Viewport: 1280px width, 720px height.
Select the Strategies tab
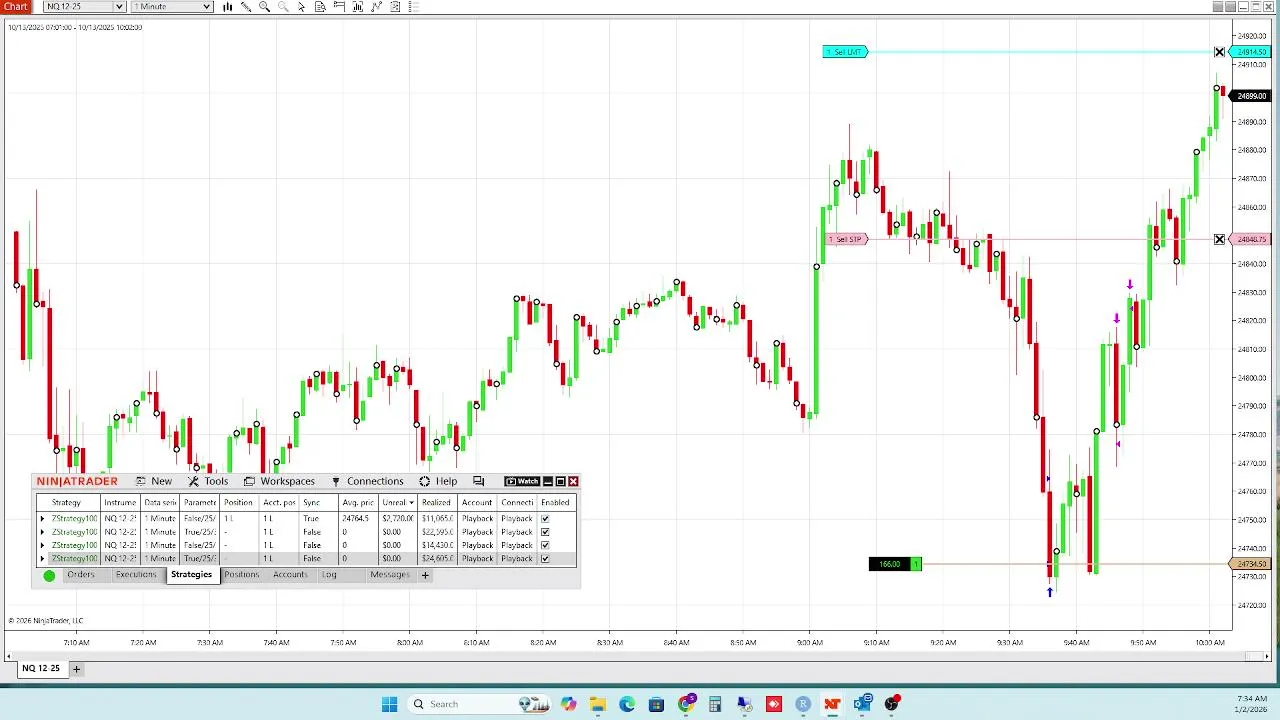pyautogui.click(x=191, y=575)
